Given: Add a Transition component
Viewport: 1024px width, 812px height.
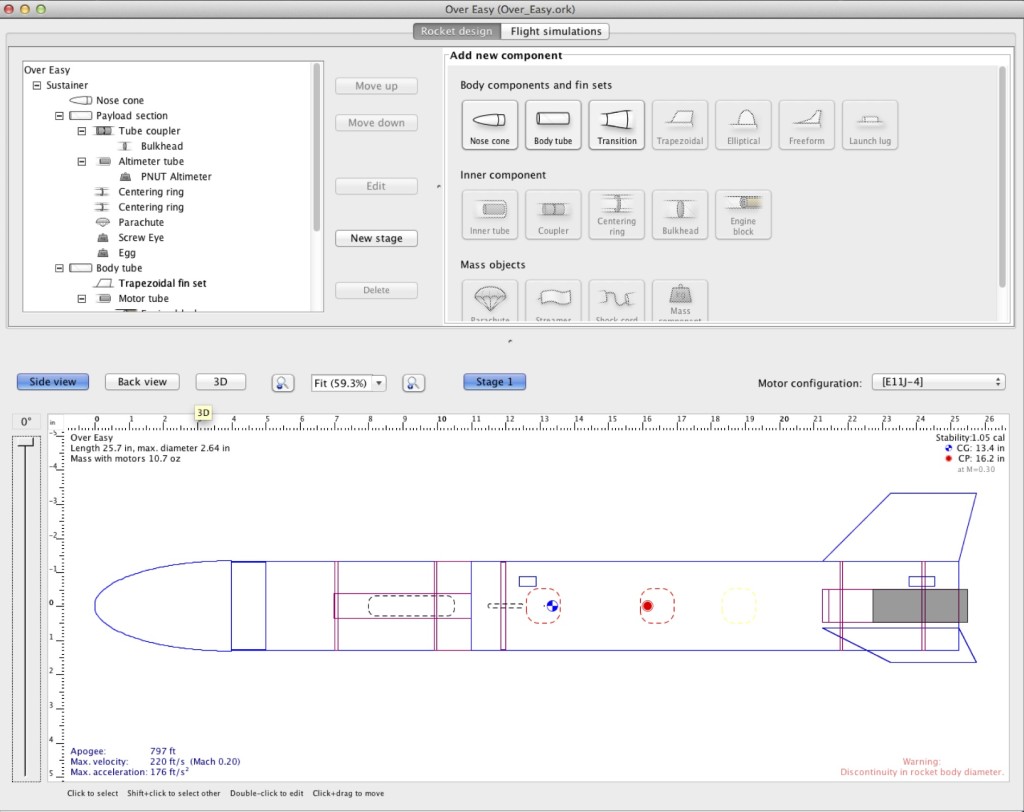Looking at the screenshot, I should 616,125.
